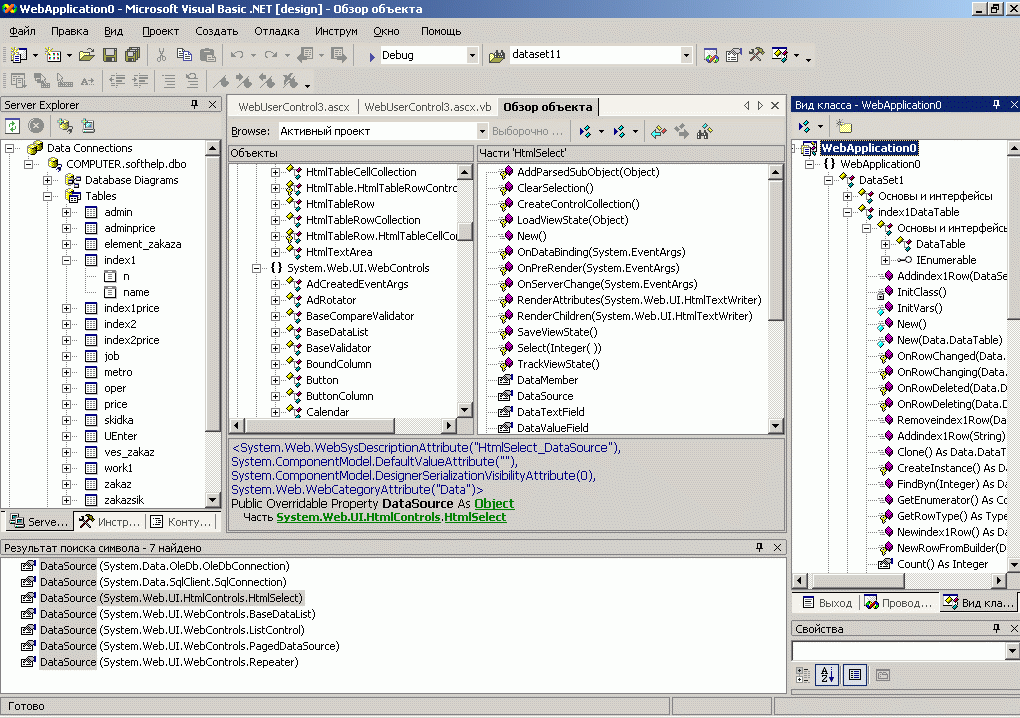1020x718 pixels.
Task: Click the Выборочно button
Action: coord(528,131)
